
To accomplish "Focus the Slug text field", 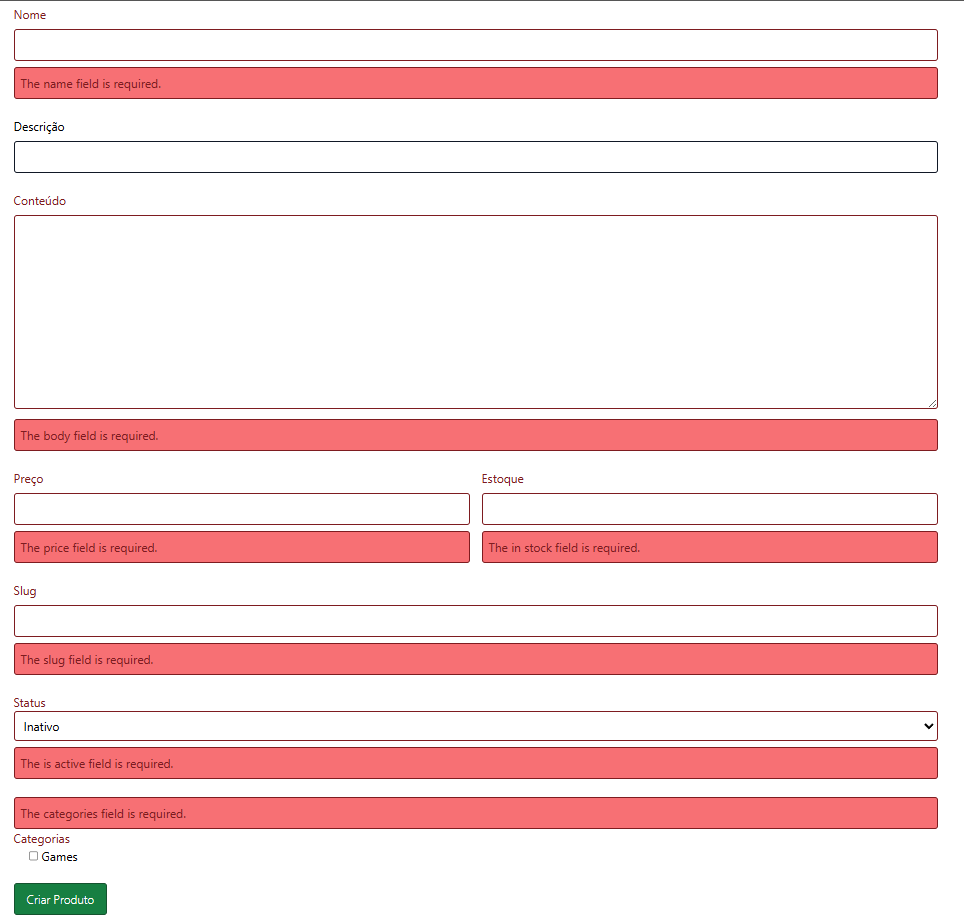I will (475, 621).
